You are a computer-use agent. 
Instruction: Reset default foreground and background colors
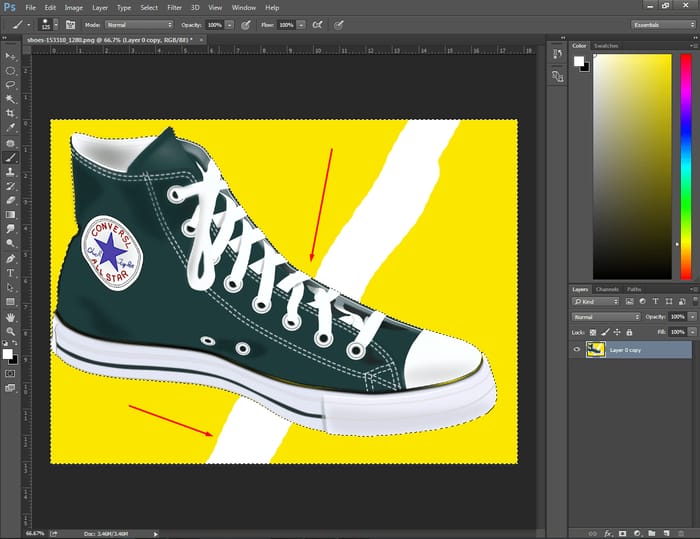(5, 343)
